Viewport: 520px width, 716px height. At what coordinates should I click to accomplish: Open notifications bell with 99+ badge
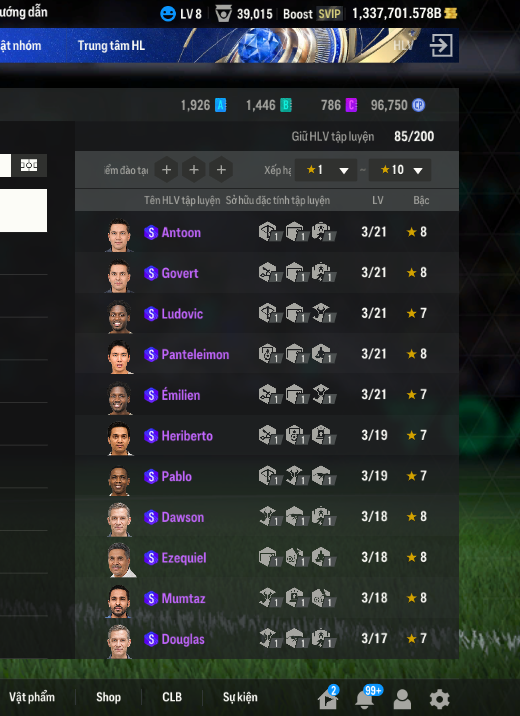point(364,699)
